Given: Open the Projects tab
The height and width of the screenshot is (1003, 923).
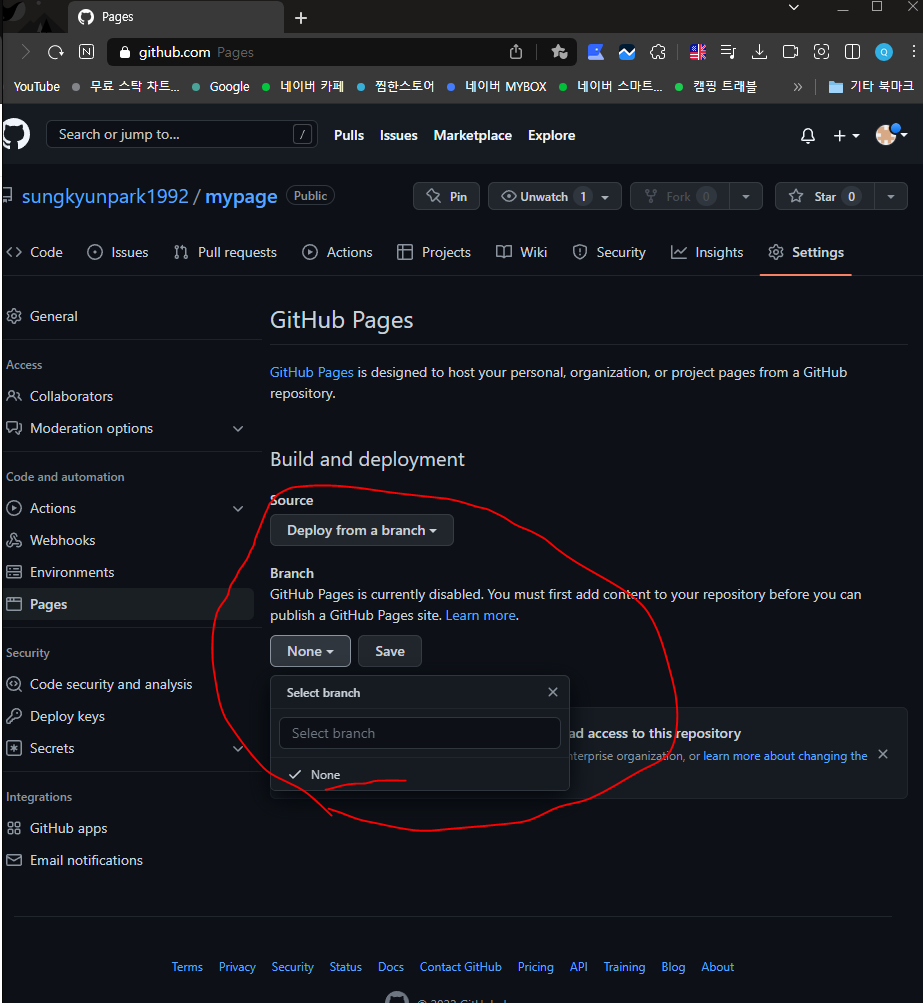Looking at the screenshot, I should pos(434,252).
